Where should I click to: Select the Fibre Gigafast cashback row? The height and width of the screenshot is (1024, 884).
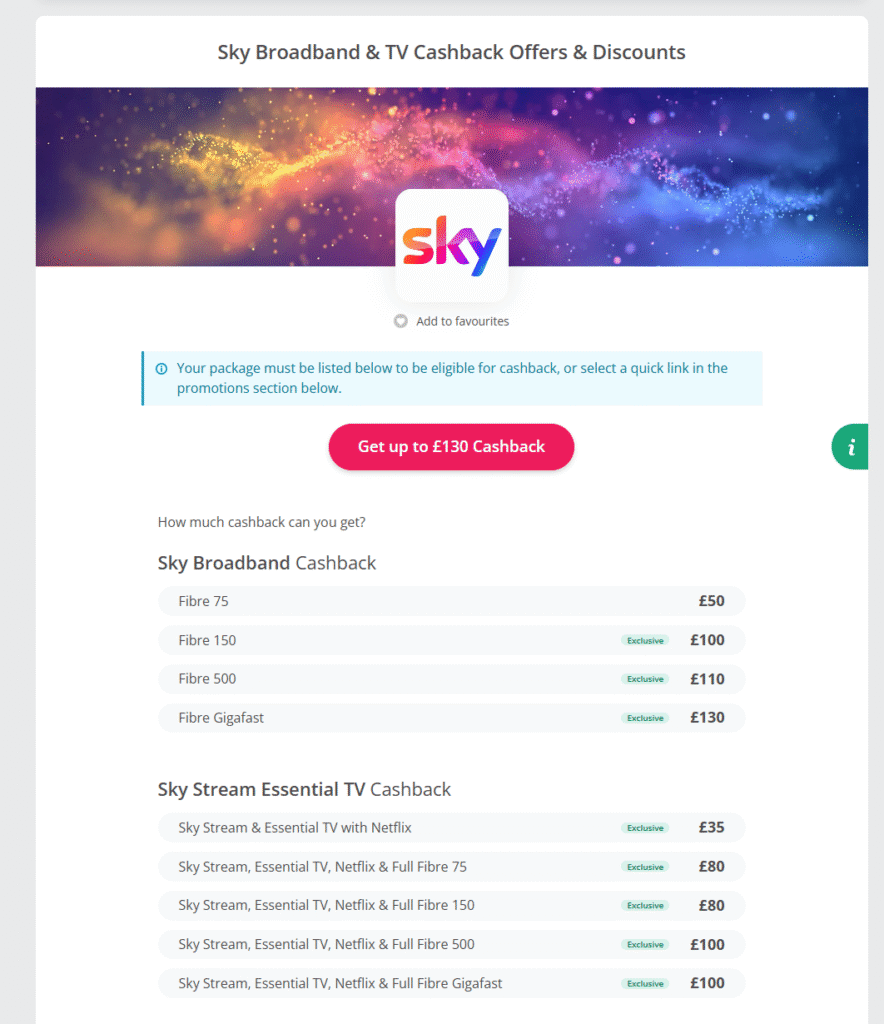tap(451, 718)
